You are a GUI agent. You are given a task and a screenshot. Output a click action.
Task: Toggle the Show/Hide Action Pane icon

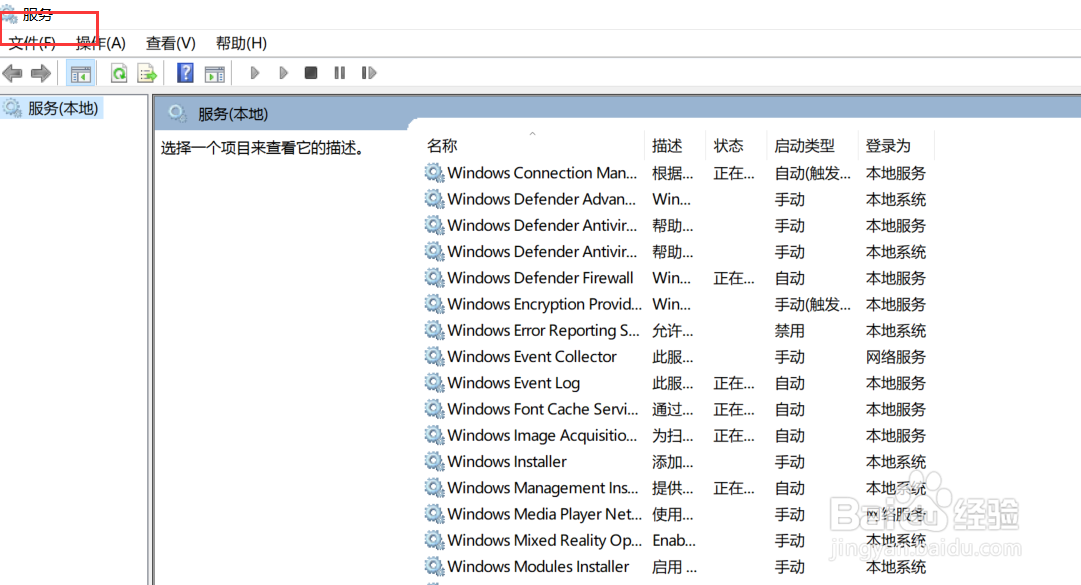[x=214, y=72]
